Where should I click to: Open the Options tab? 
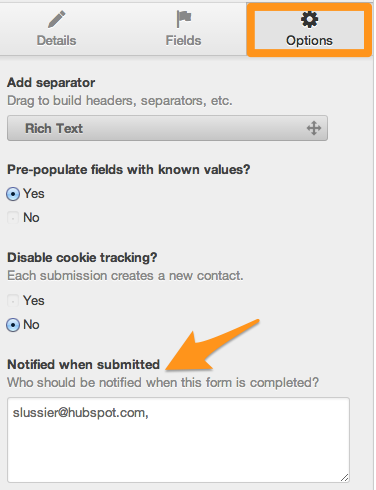309,29
